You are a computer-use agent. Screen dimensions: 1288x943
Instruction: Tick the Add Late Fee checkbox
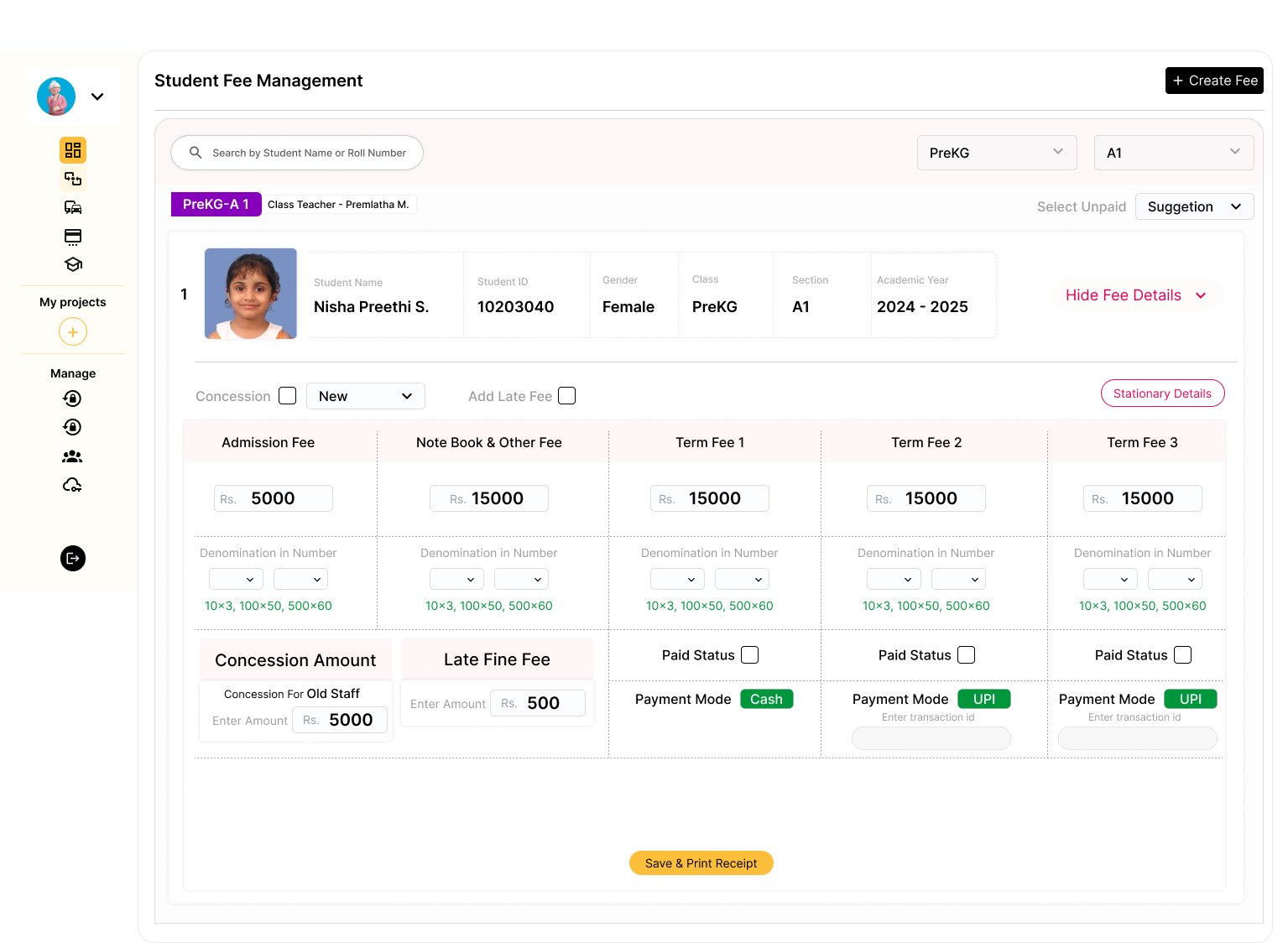coord(567,396)
